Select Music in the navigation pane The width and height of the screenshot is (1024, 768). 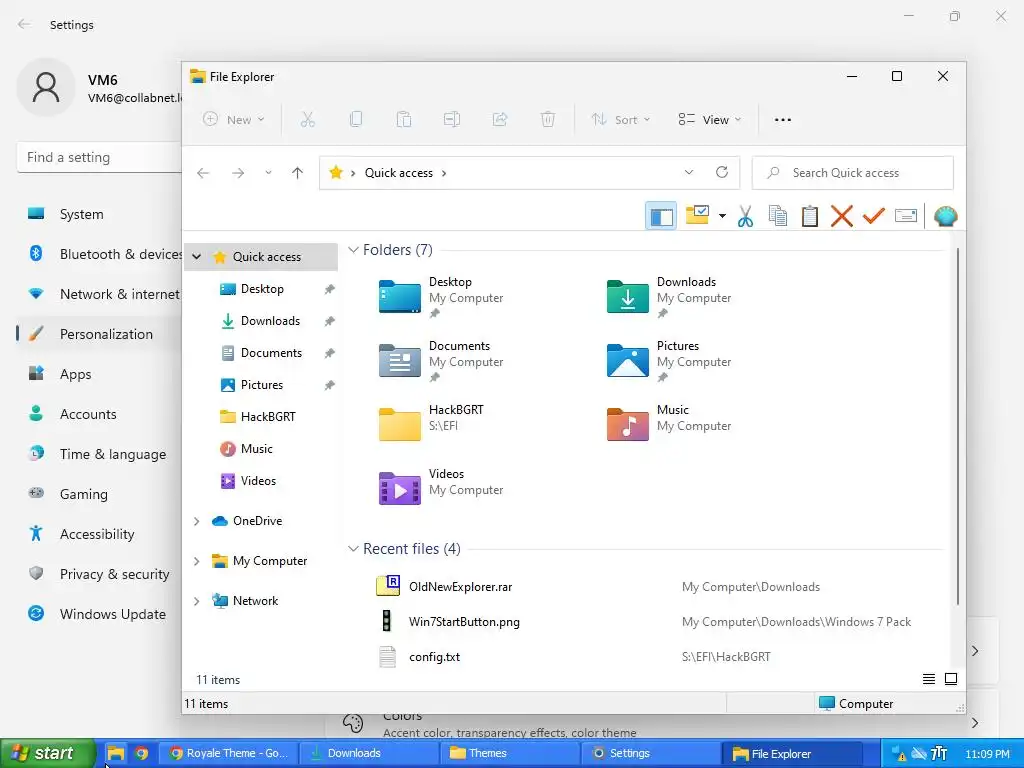256,449
